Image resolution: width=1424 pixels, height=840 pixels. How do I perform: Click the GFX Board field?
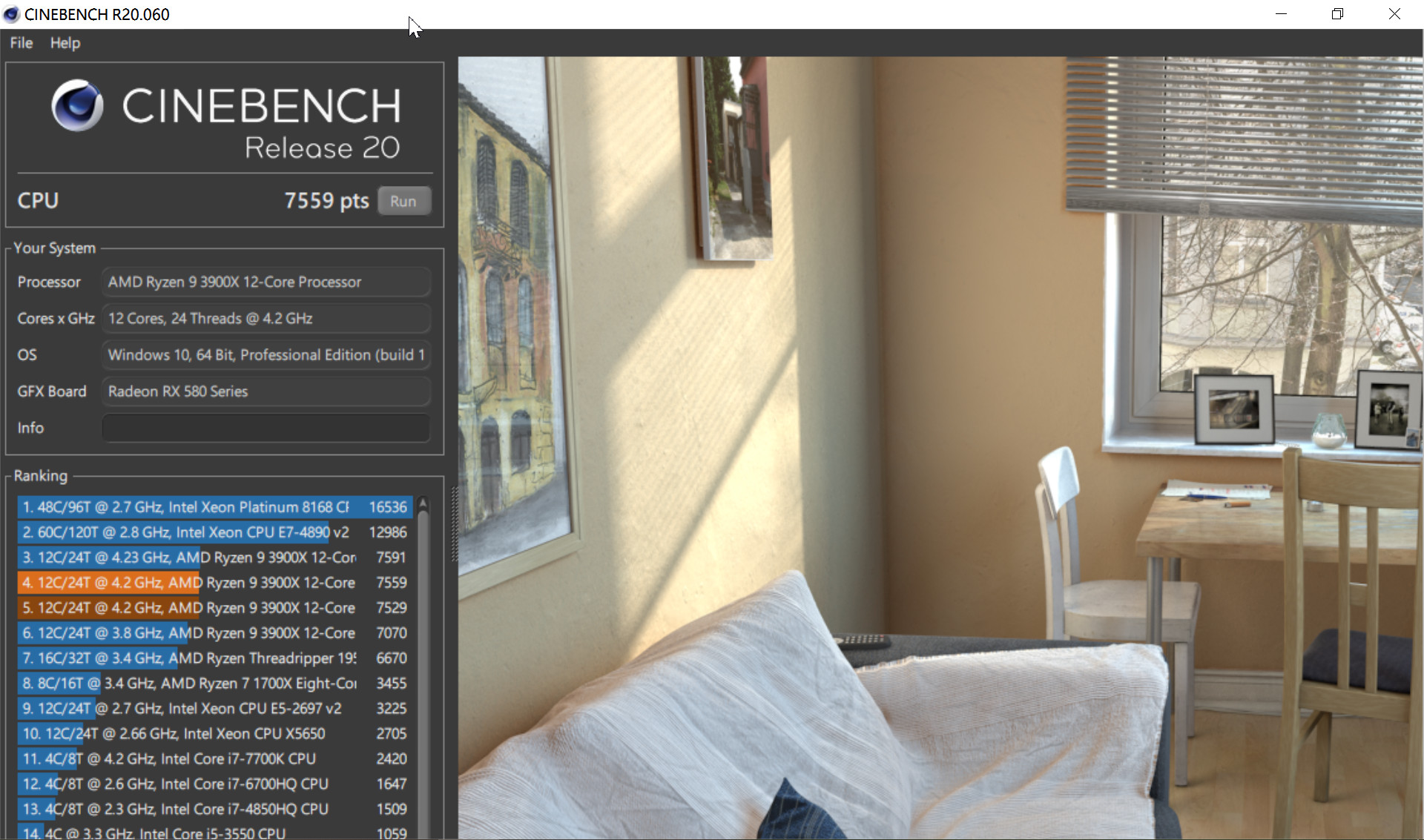pos(266,391)
